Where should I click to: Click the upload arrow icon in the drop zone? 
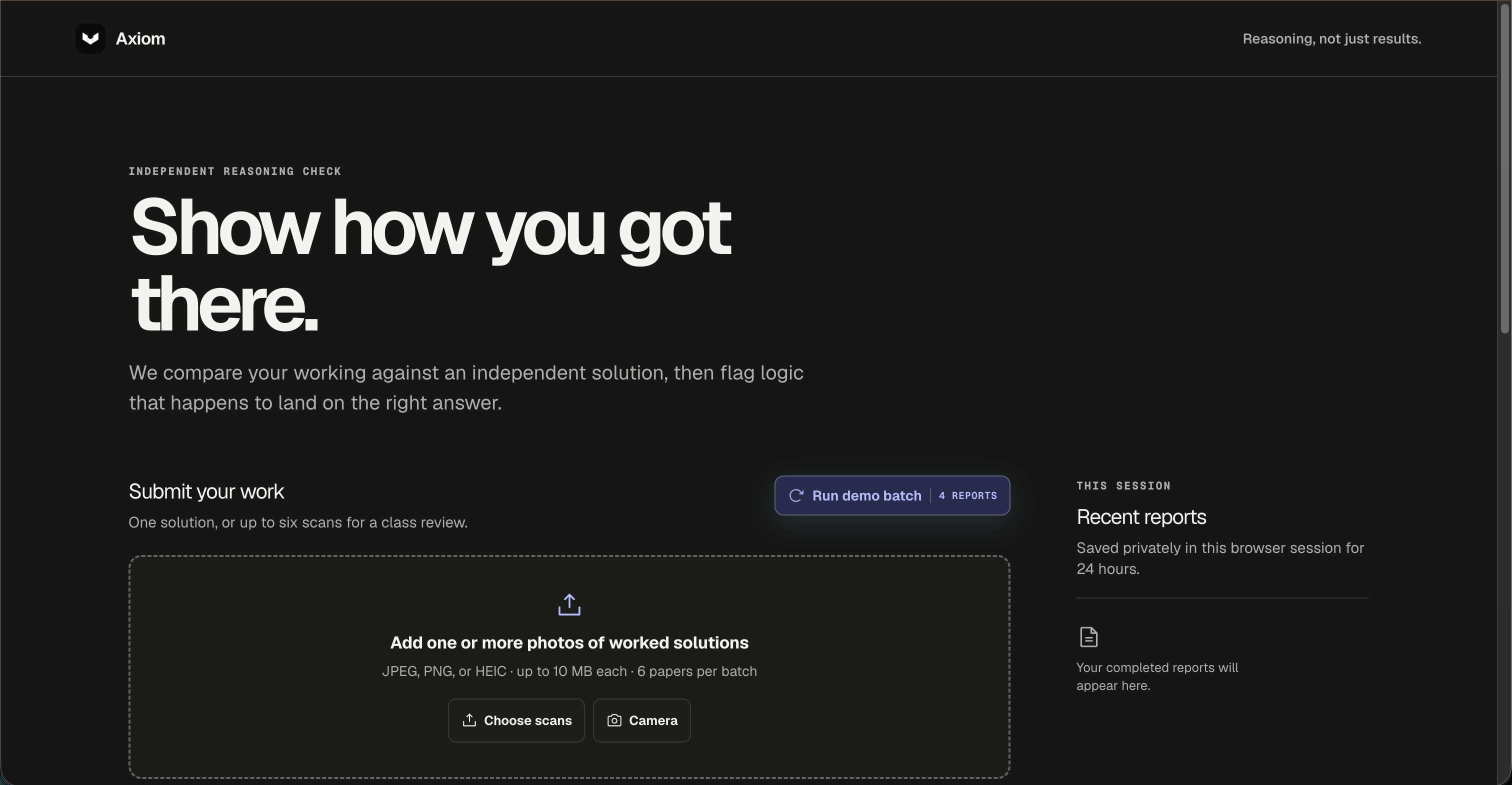click(x=569, y=604)
